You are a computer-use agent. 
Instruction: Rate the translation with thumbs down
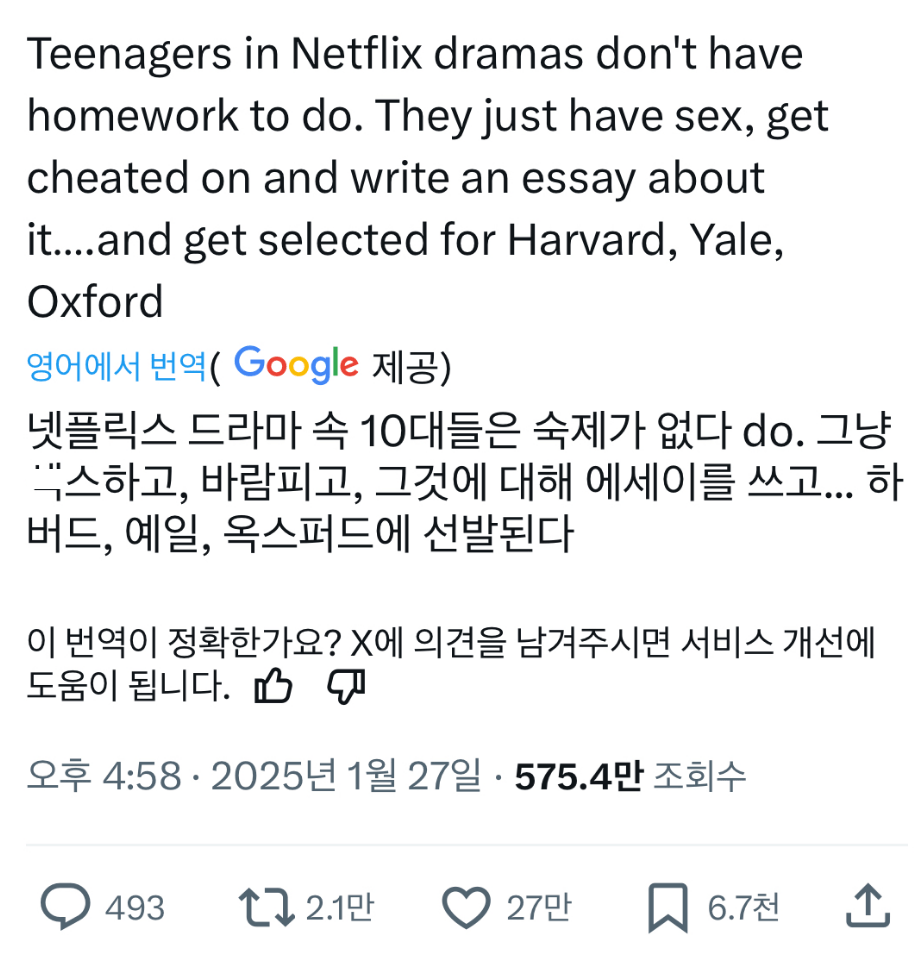(347, 686)
